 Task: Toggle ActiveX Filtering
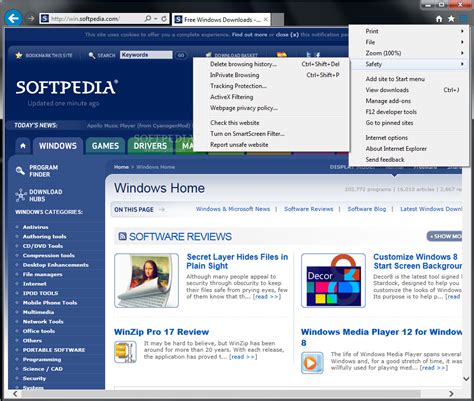[271, 97]
